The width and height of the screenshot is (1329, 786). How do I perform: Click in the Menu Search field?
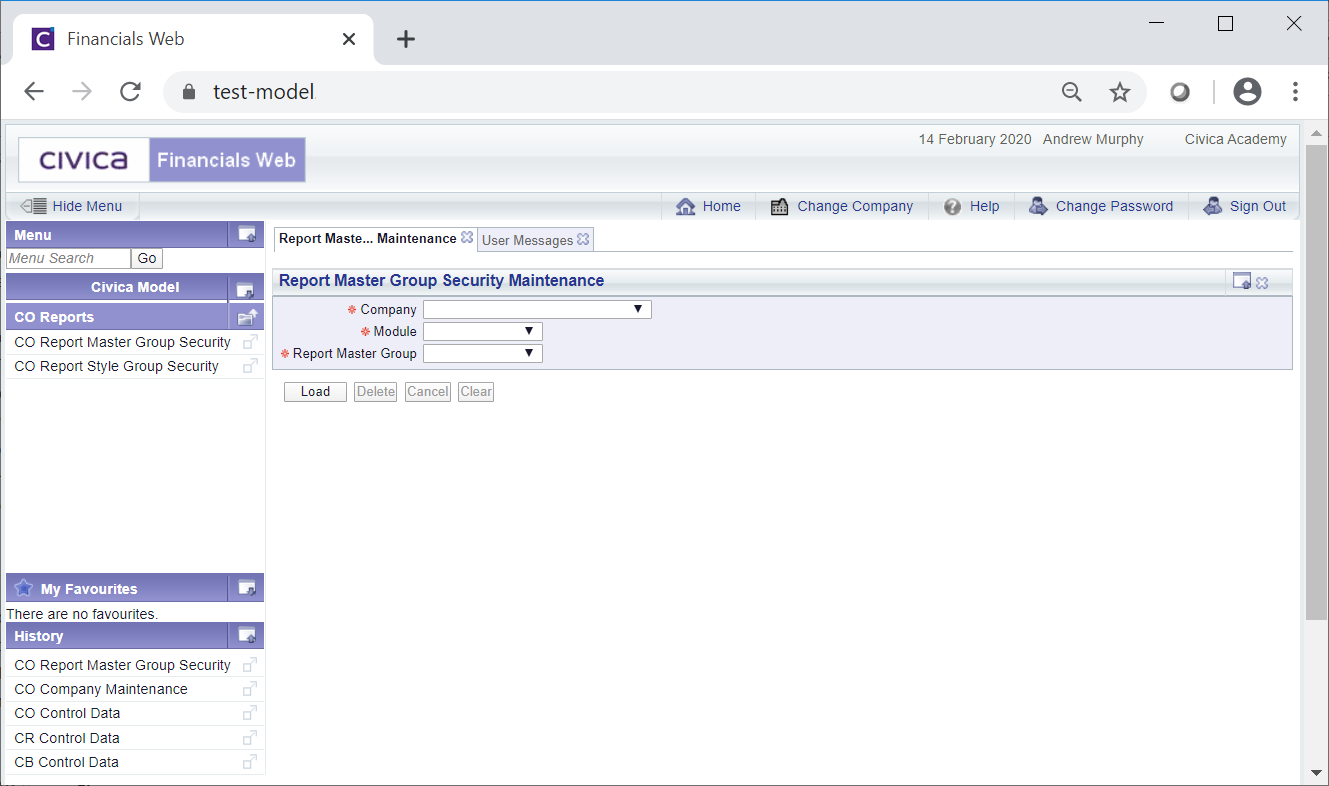pos(67,258)
